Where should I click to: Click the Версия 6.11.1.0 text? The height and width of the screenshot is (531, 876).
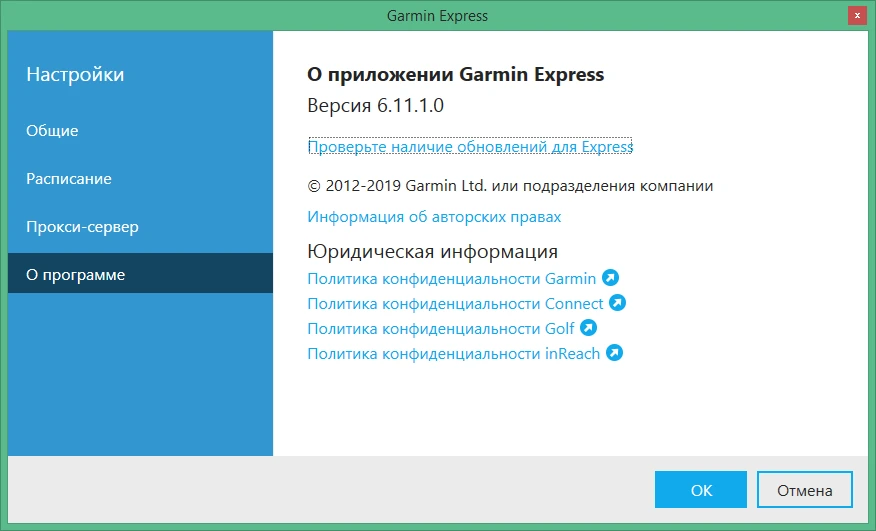point(375,105)
